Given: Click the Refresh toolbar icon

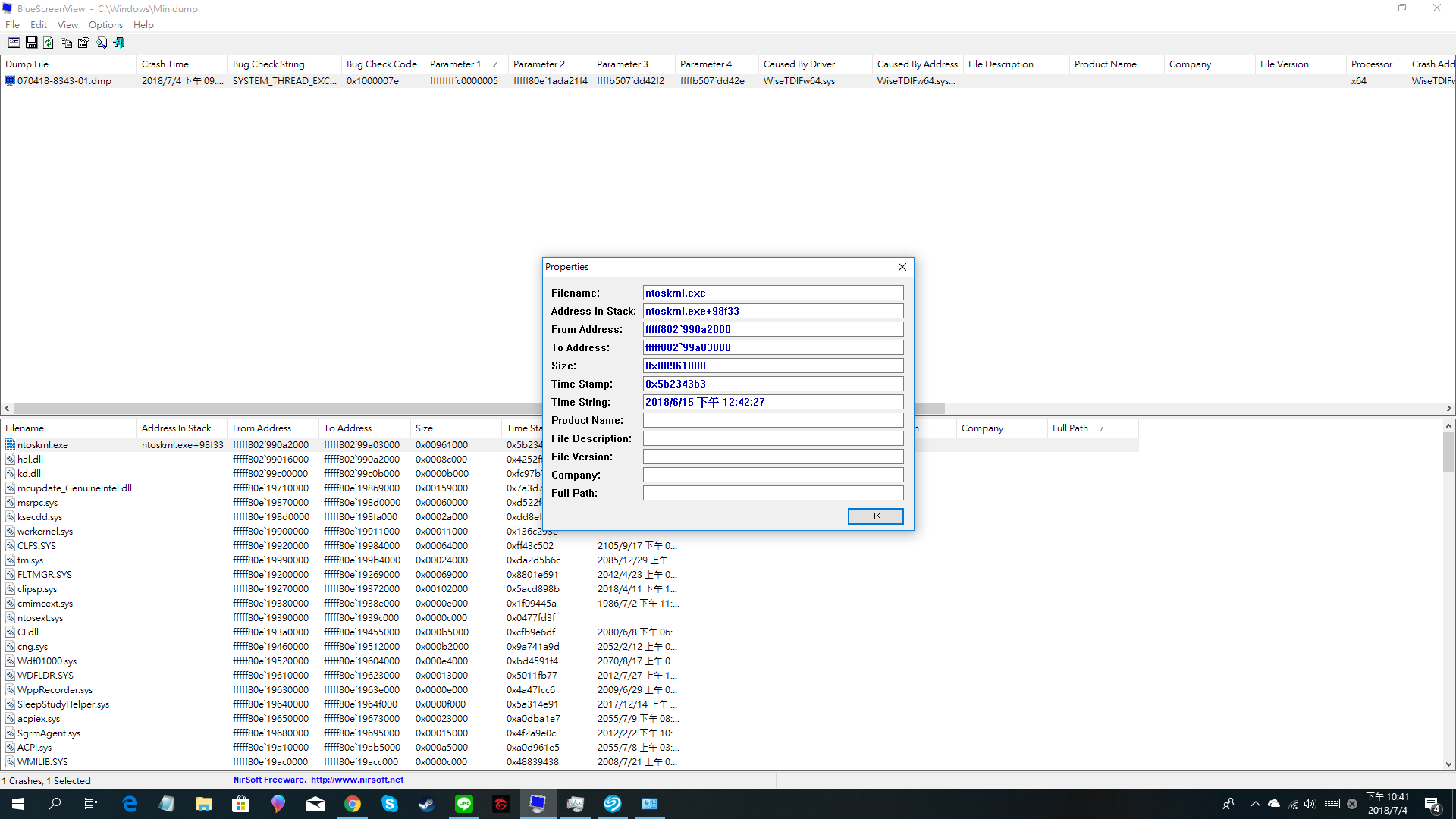Looking at the screenshot, I should pyautogui.click(x=49, y=42).
